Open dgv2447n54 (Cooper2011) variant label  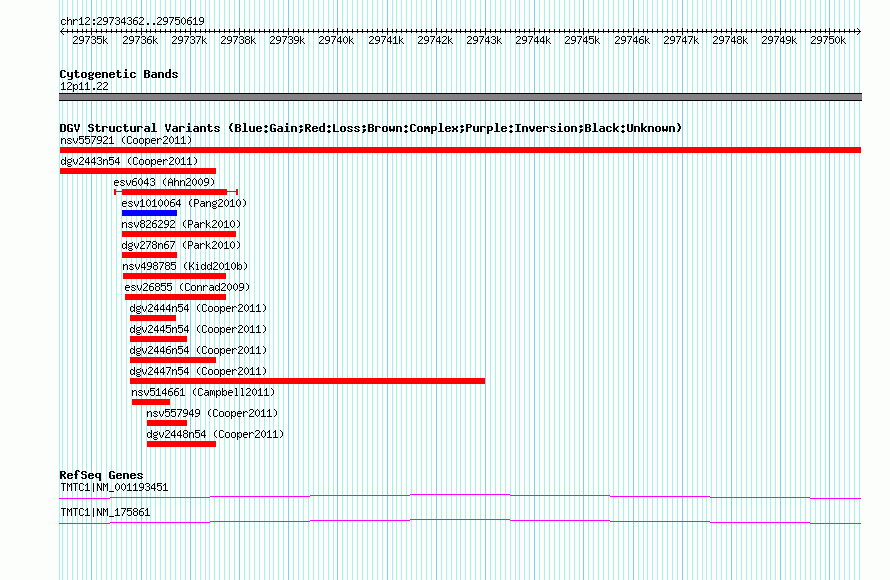click(198, 371)
